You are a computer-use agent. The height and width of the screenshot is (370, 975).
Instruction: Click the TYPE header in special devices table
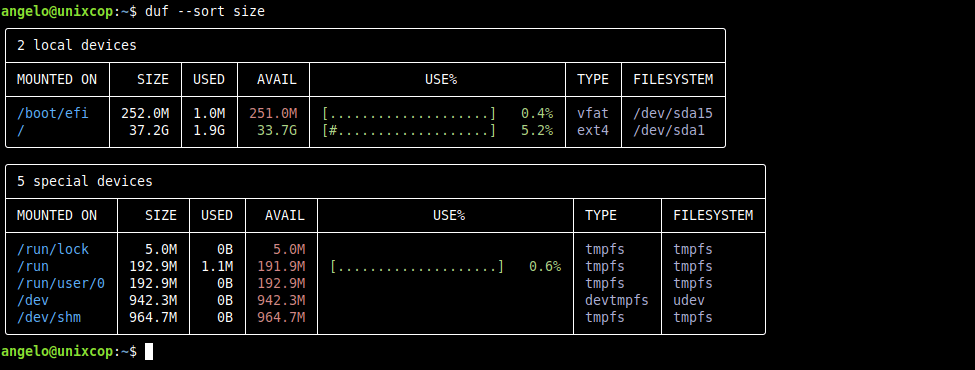pos(601,215)
